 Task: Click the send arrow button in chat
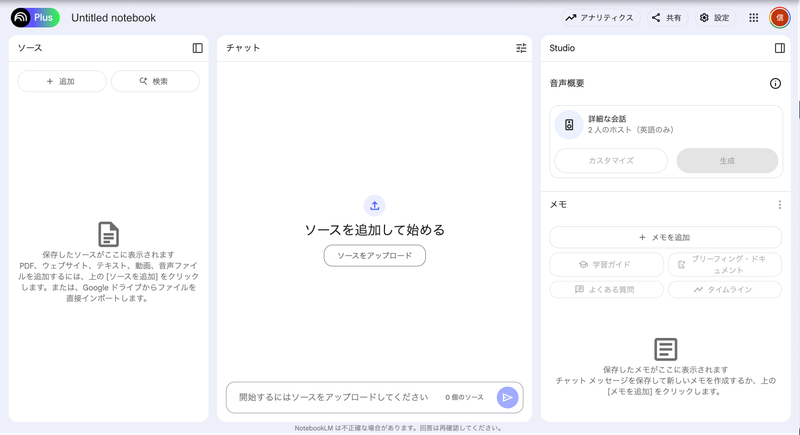[508, 397]
